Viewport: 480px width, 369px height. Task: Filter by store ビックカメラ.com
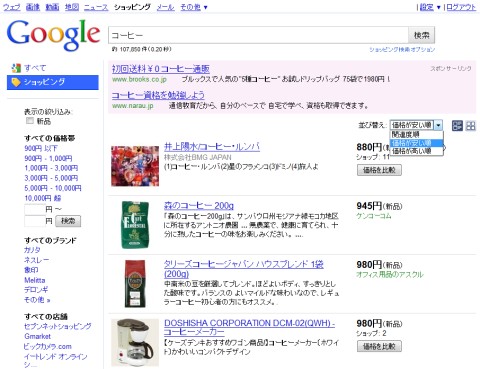point(48,347)
